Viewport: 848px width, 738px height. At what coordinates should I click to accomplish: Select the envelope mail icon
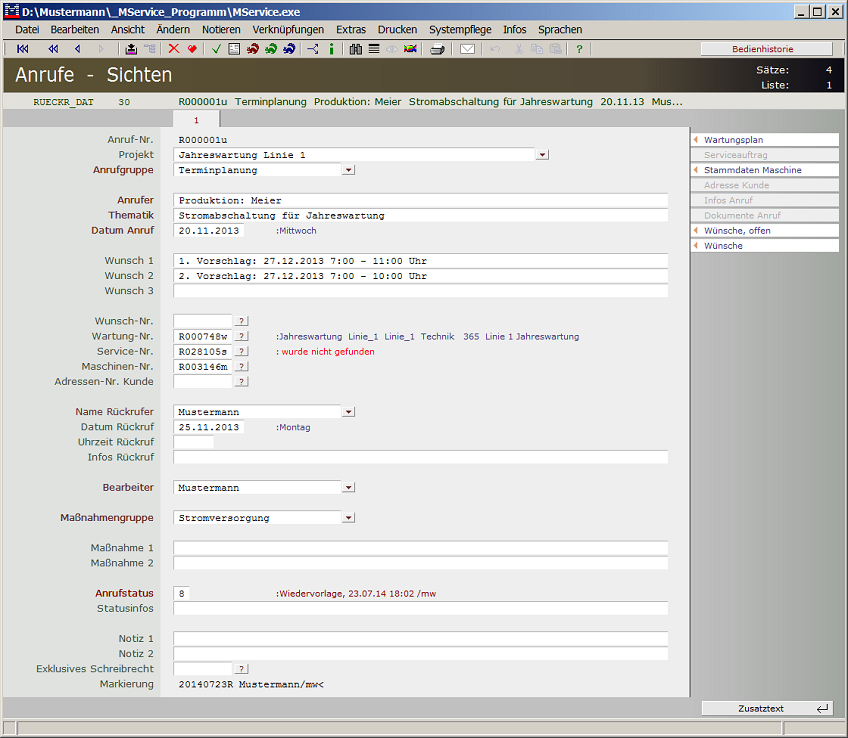click(x=468, y=49)
